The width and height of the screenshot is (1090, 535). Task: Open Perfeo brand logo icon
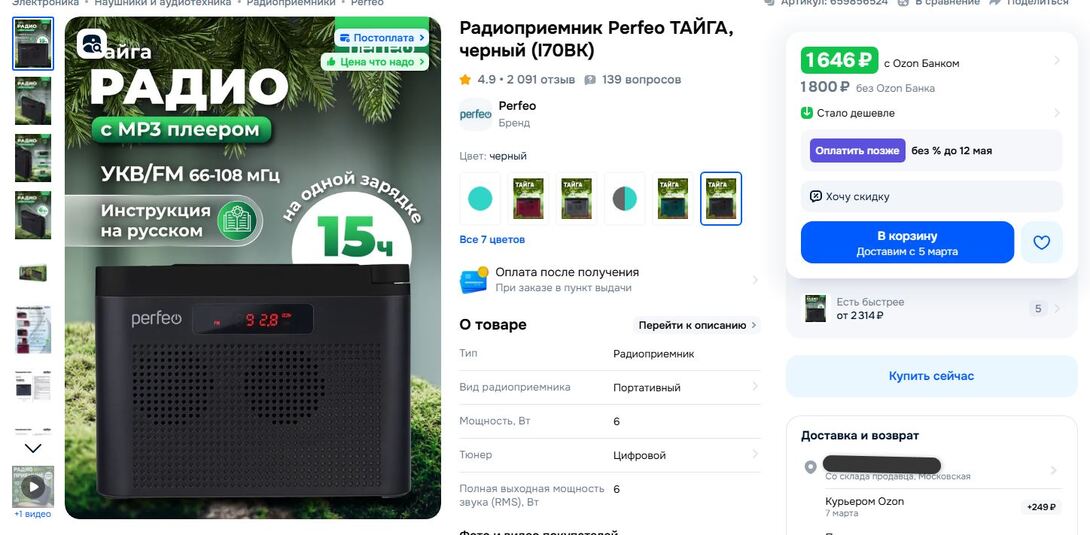(x=475, y=115)
